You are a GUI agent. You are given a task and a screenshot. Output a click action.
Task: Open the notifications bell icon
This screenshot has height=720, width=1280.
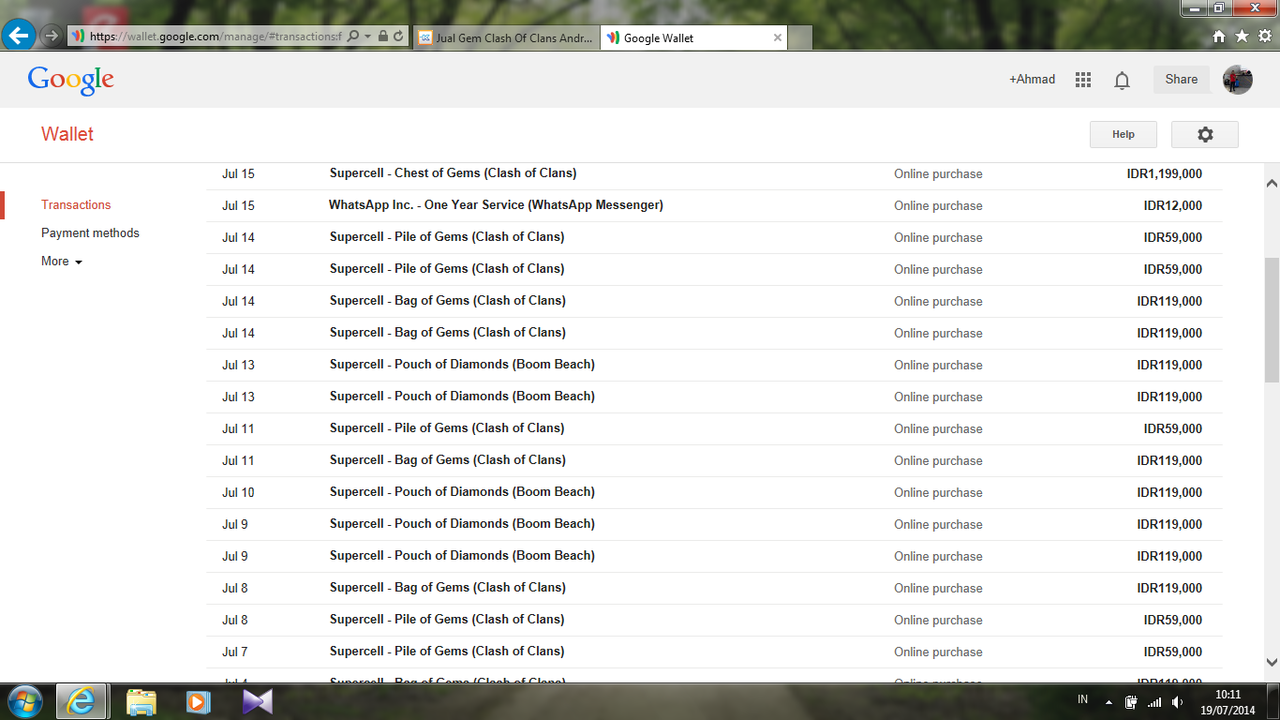(x=1122, y=81)
